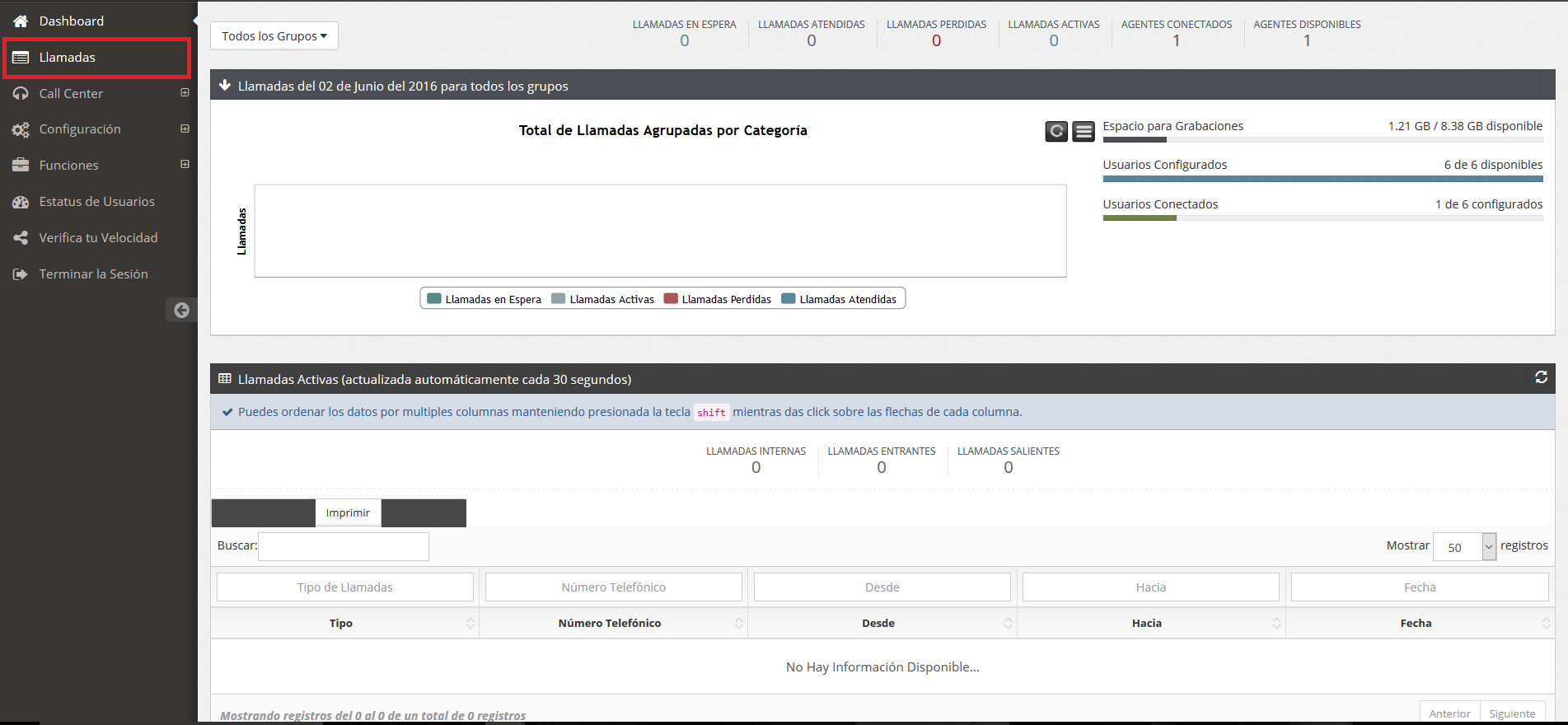Click the Llamadas Perdidas counter

click(x=937, y=34)
